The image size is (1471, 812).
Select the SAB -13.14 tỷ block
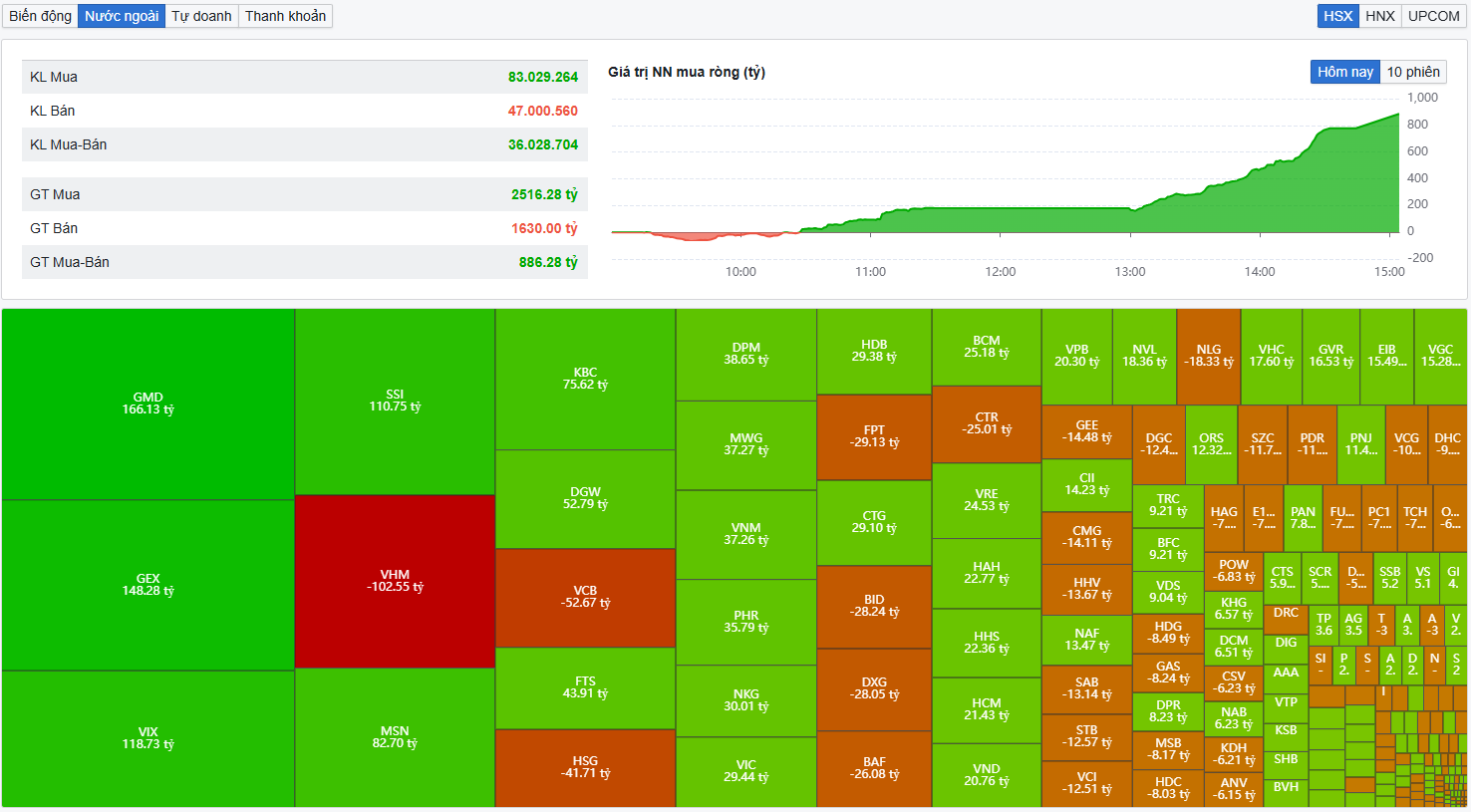point(1086,689)
